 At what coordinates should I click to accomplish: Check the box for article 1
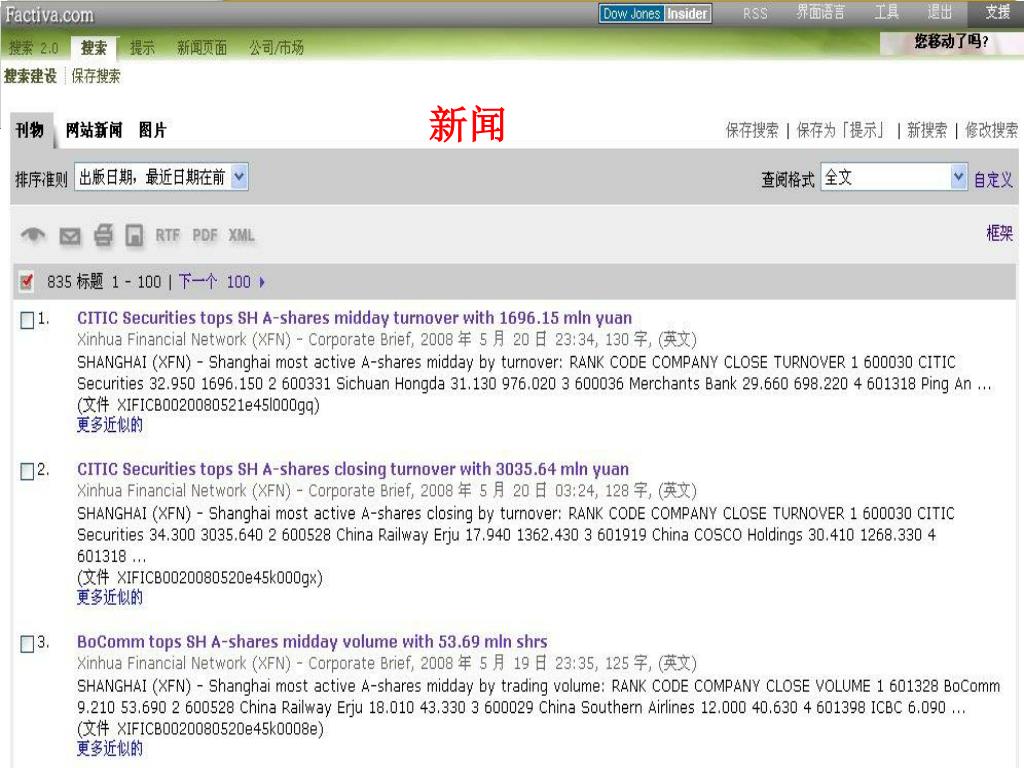[x=27, y=320]
